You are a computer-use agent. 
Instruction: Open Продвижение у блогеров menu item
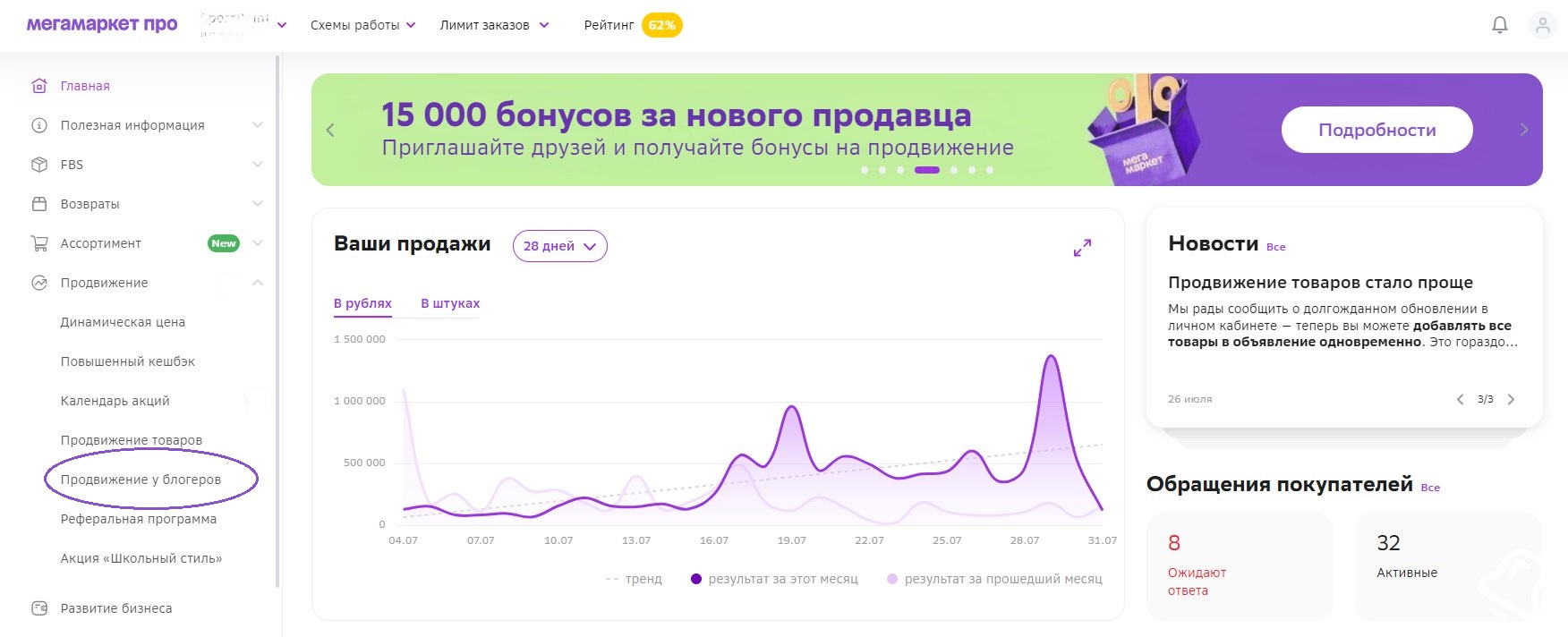point(141,480)
